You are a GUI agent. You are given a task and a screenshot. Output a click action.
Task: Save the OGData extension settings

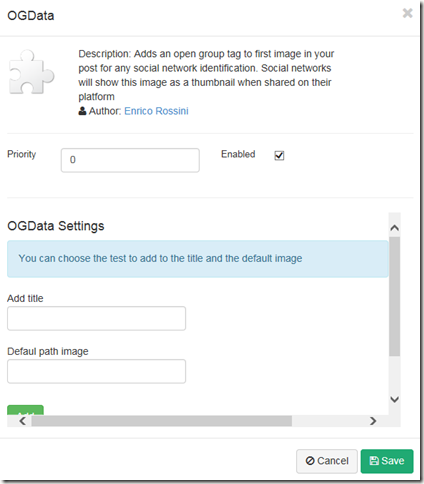387,461
